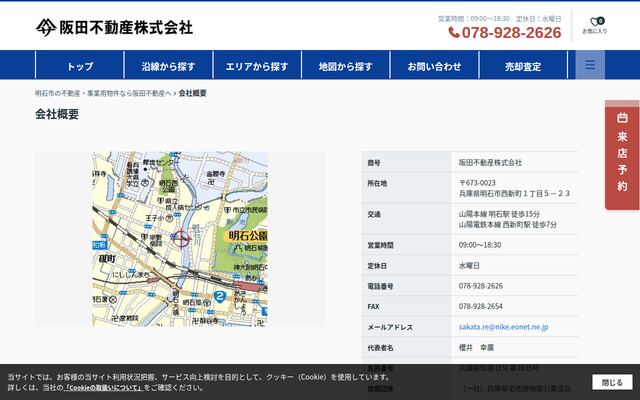Click the 会社概要 breadcrumb text
640x400 pixels.
[193, 93]
